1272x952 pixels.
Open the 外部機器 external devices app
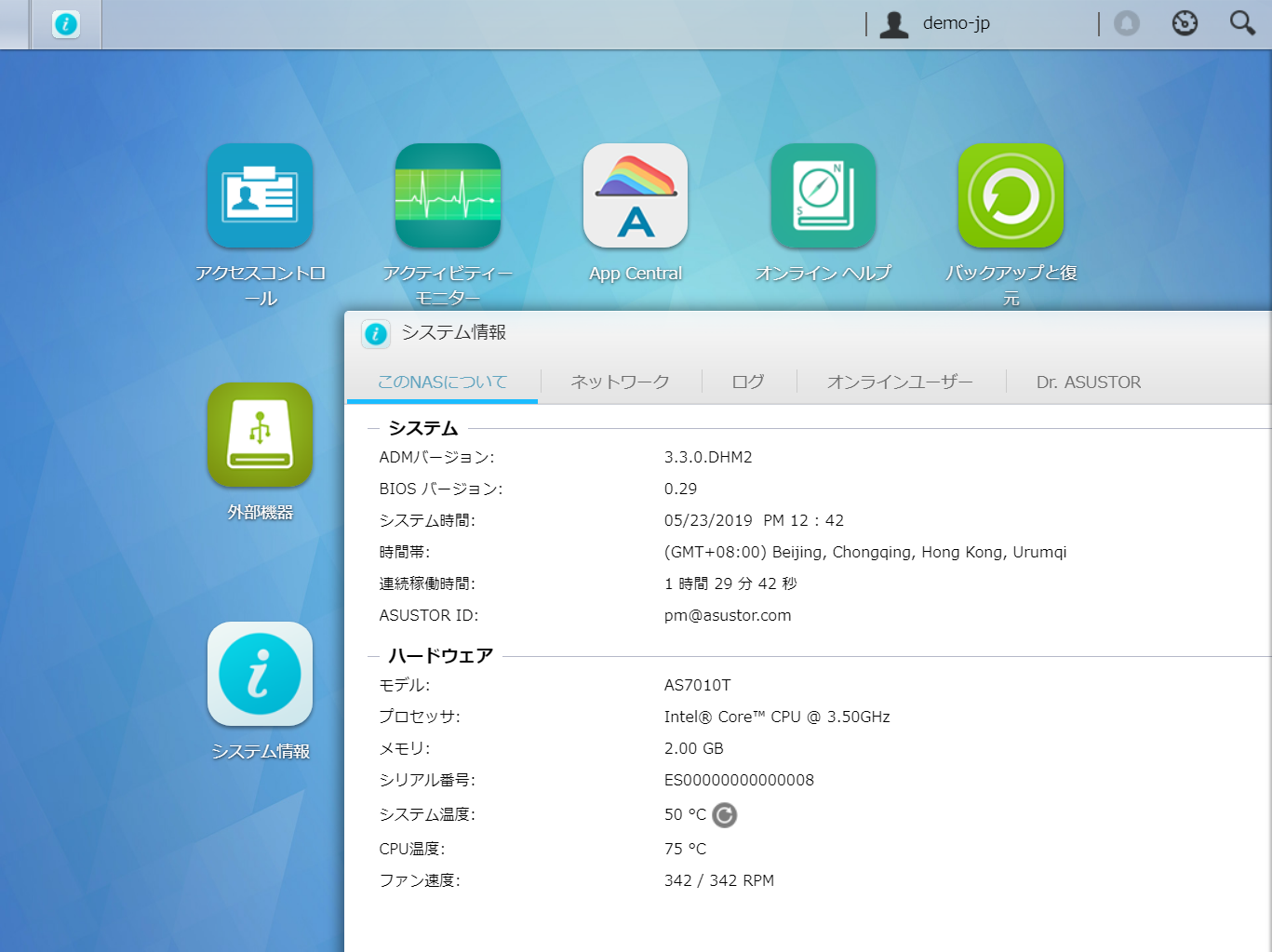pyautogui.click(x=260, y=436)
